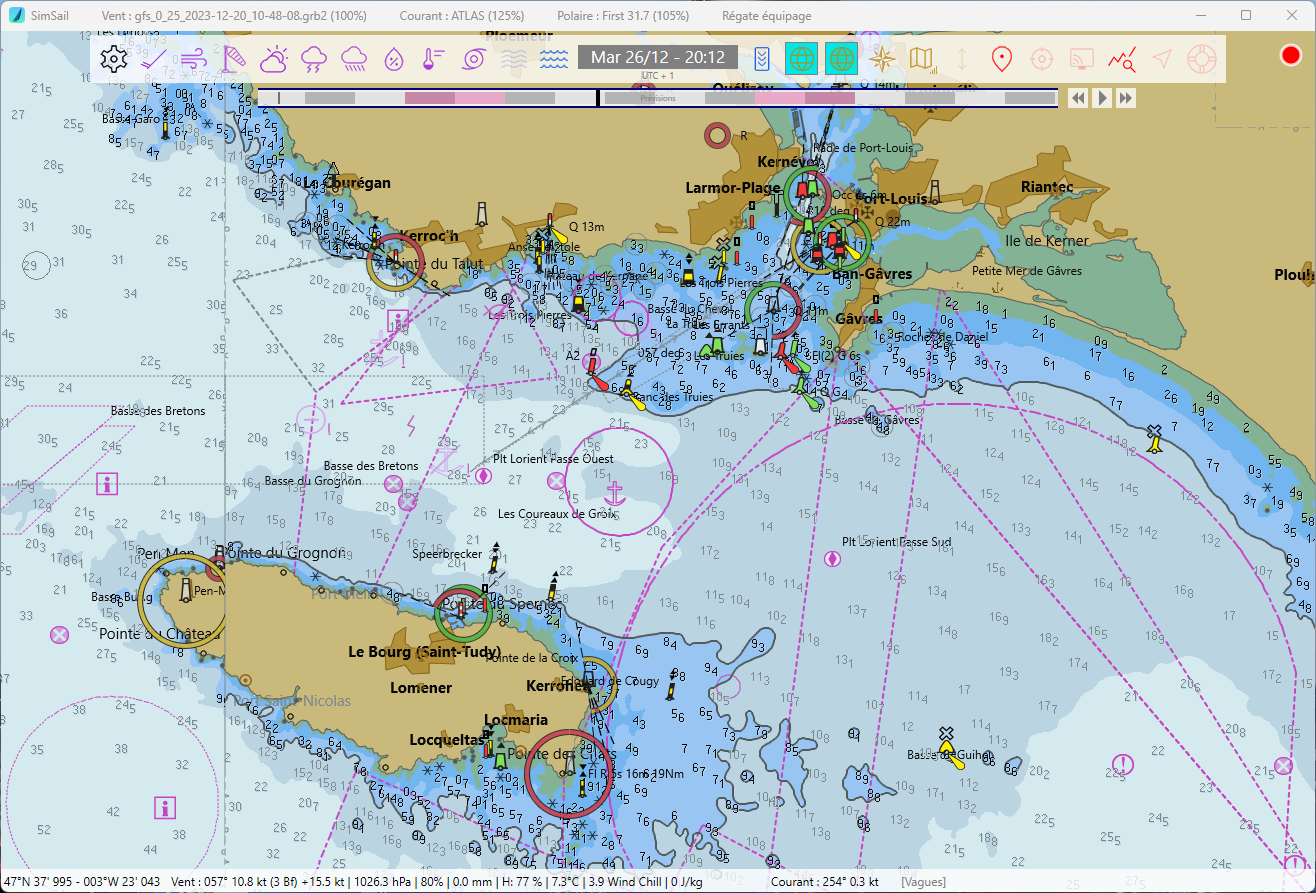Click the compass rose icon
Image resolution: width=1316 pixels, height=893 pixels.
pos(882,59)
